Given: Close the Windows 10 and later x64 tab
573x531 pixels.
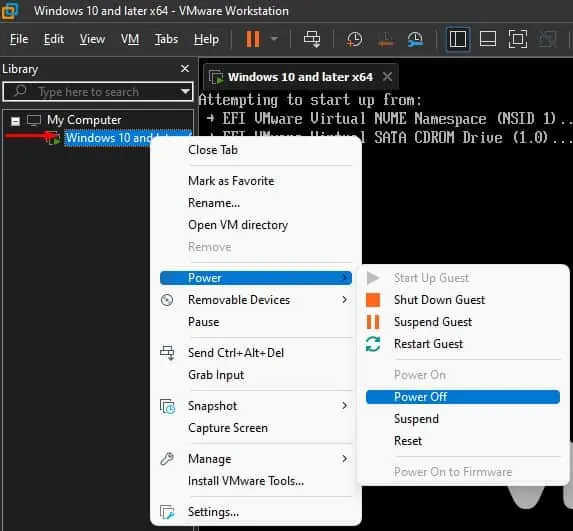Looking at the screenshot, I should 387,77.
